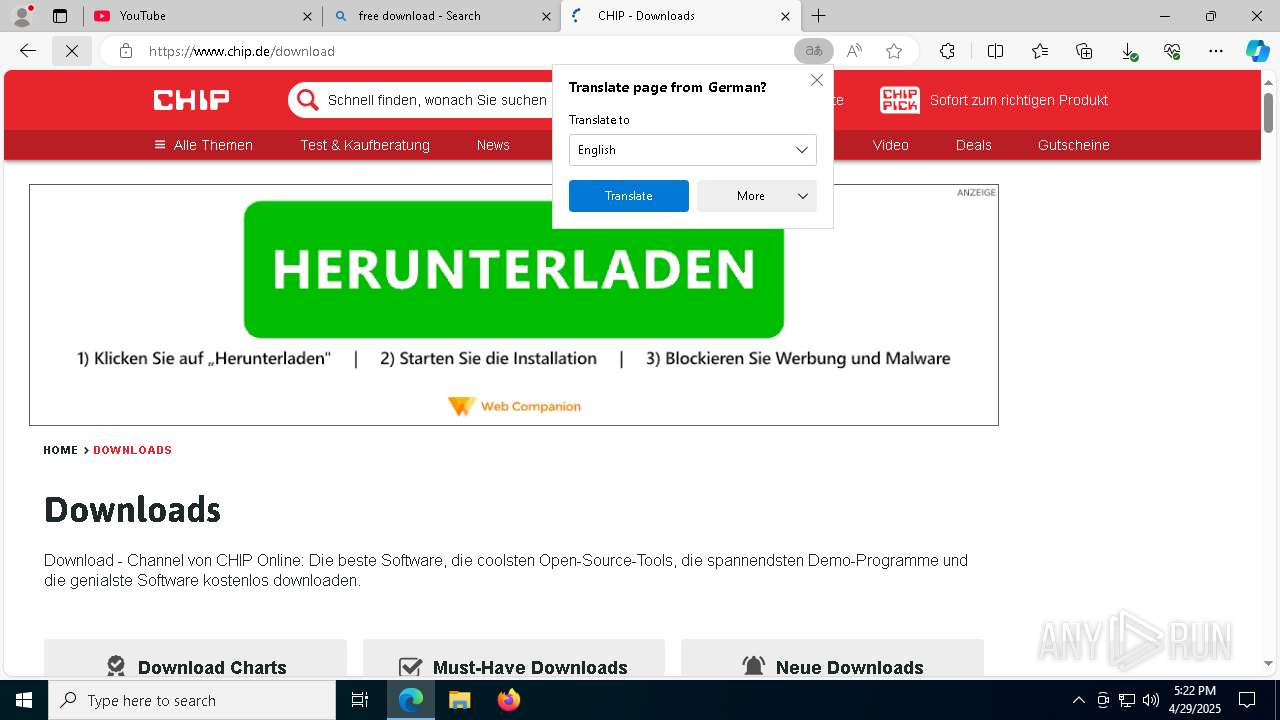Open File Explorer from the taskbar
The width and height of the screenshot is (1280, 720).
[459, 700]
